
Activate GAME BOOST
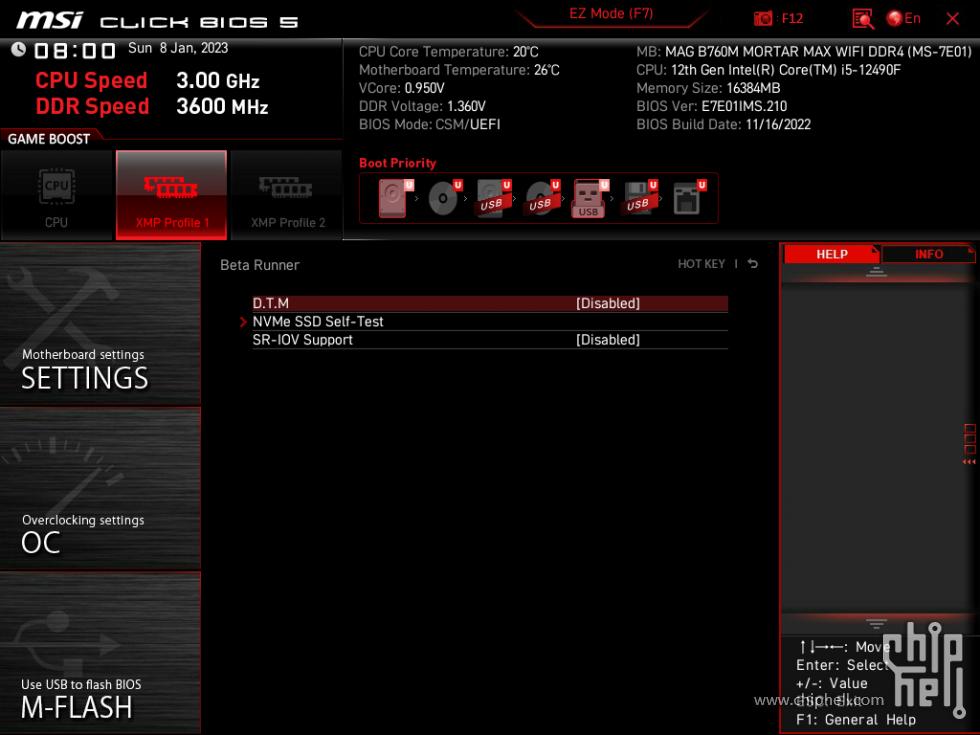49,139
